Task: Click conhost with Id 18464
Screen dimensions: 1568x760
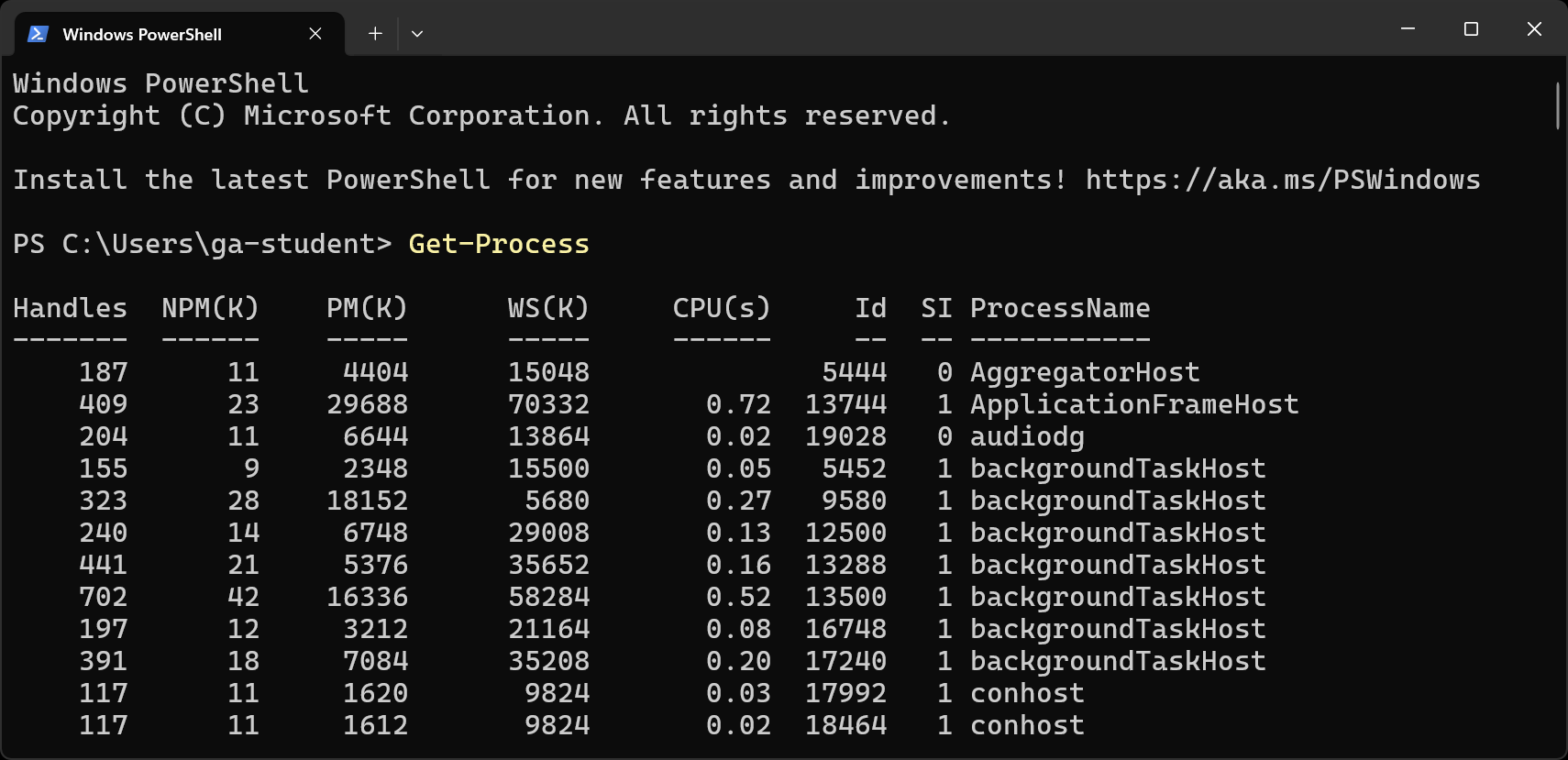Action: (1027, 725)
